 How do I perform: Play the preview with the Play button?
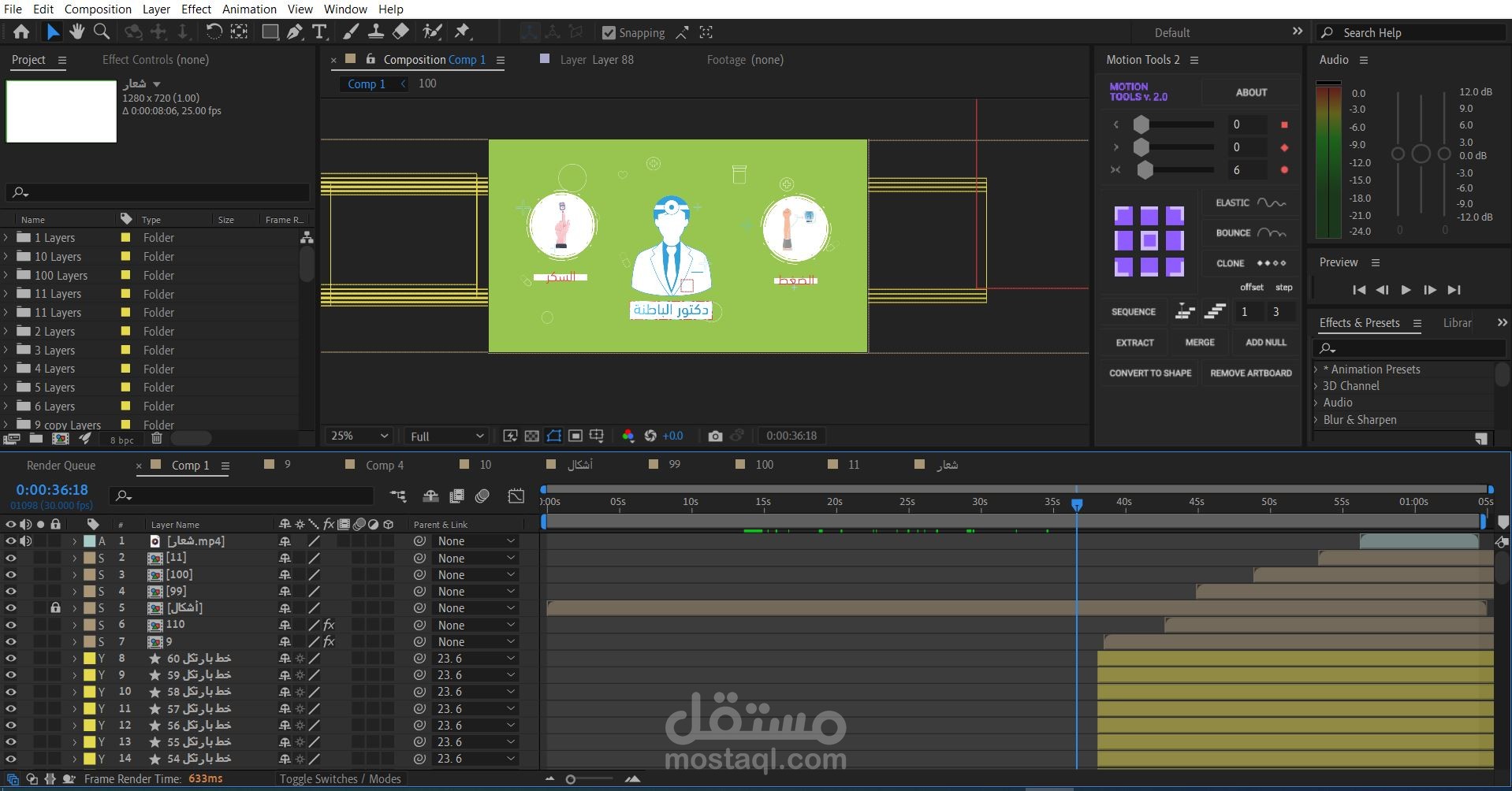(1406, 290)
